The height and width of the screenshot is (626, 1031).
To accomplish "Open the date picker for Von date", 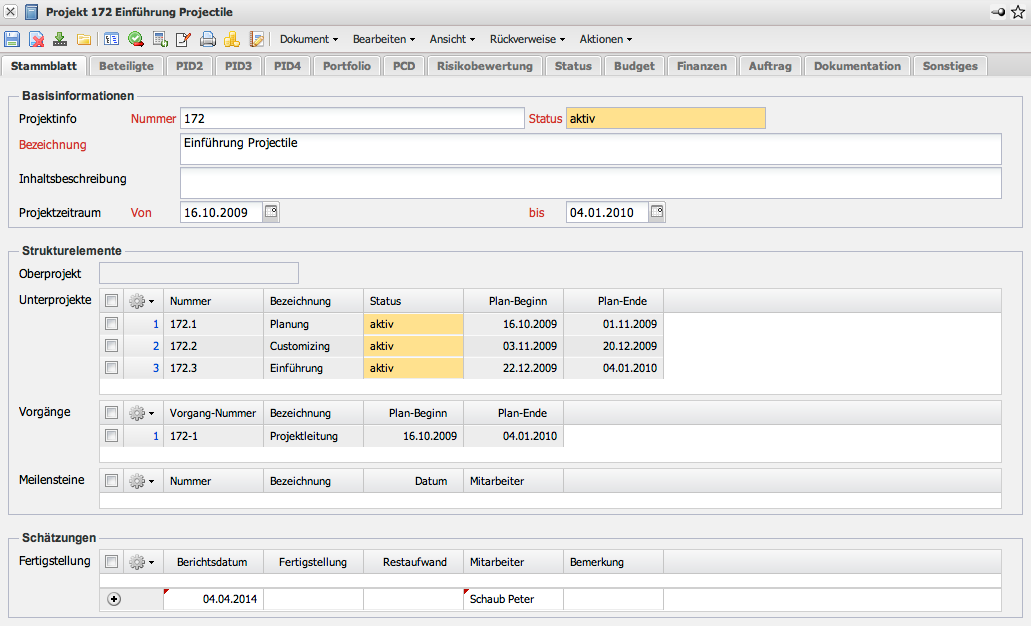I will click(x=271, y=212).
